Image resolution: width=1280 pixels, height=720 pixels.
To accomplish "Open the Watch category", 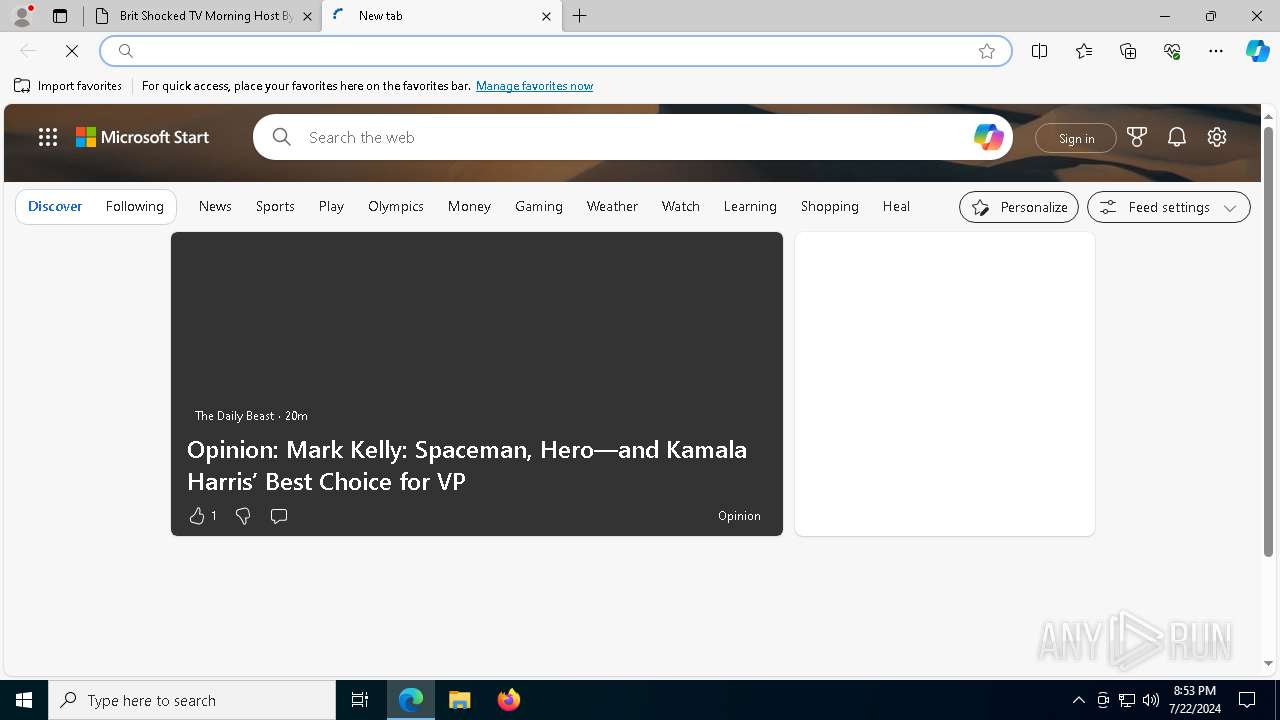I will click(681, 206).
